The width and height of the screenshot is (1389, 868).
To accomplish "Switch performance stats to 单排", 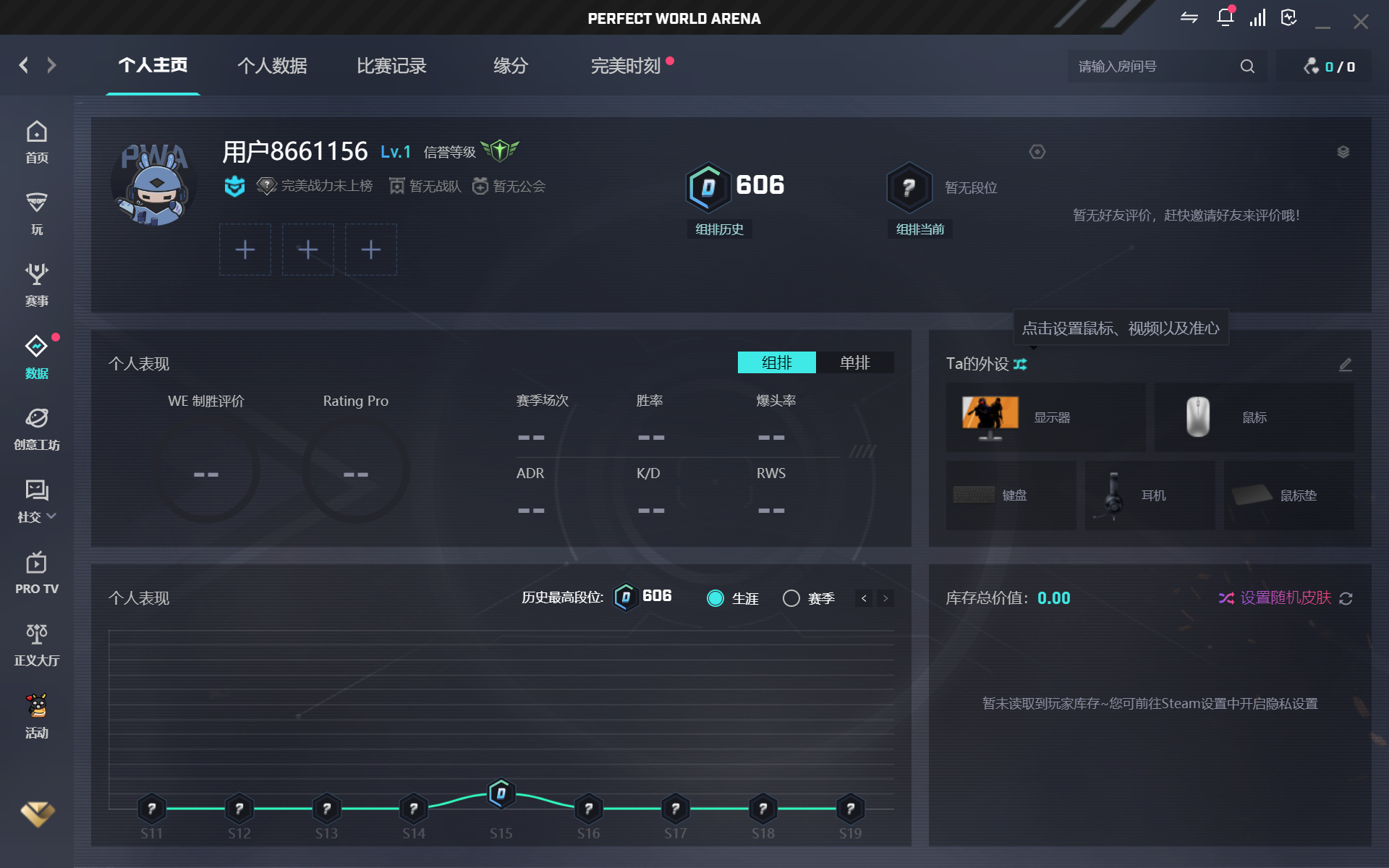I will click(854, 362).
